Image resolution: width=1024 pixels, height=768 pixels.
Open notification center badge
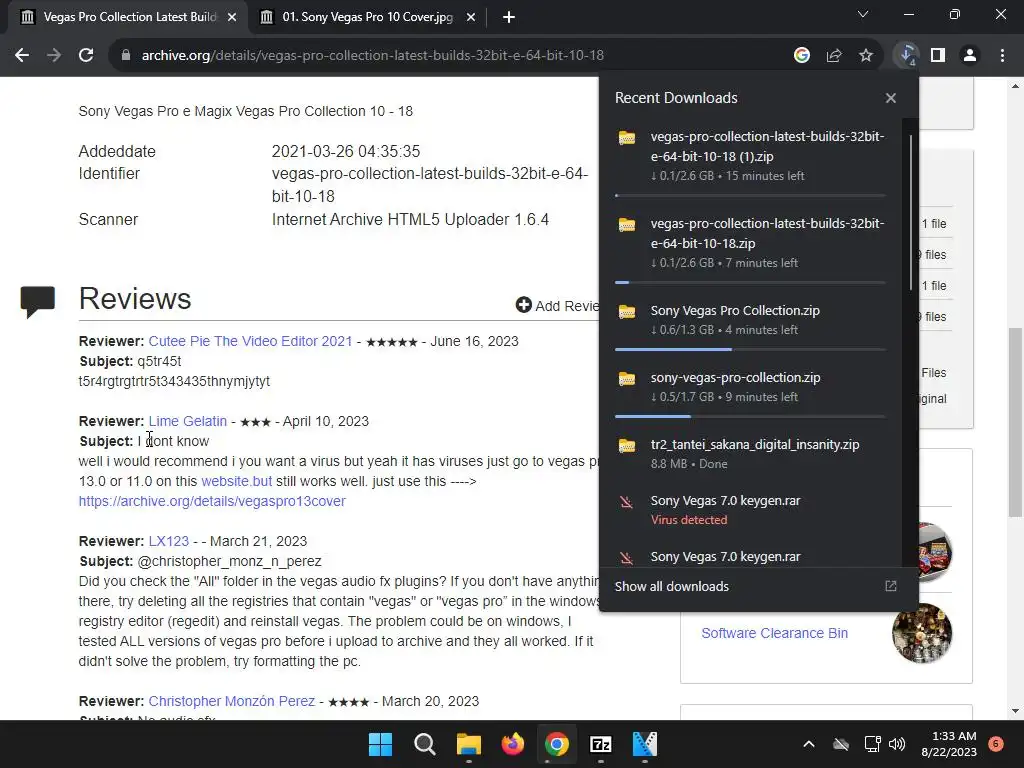pos(996,744)
